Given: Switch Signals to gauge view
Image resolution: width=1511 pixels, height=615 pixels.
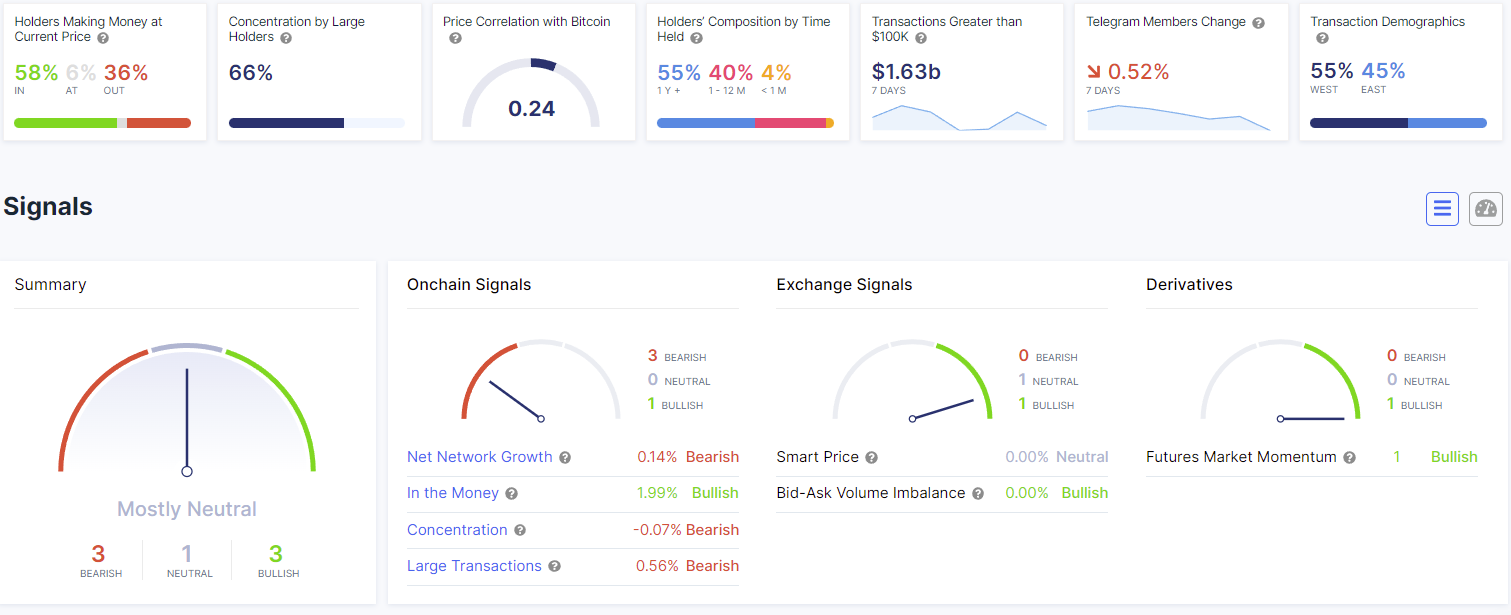Looking at the screenshot, I should [x=1486, y=209].
